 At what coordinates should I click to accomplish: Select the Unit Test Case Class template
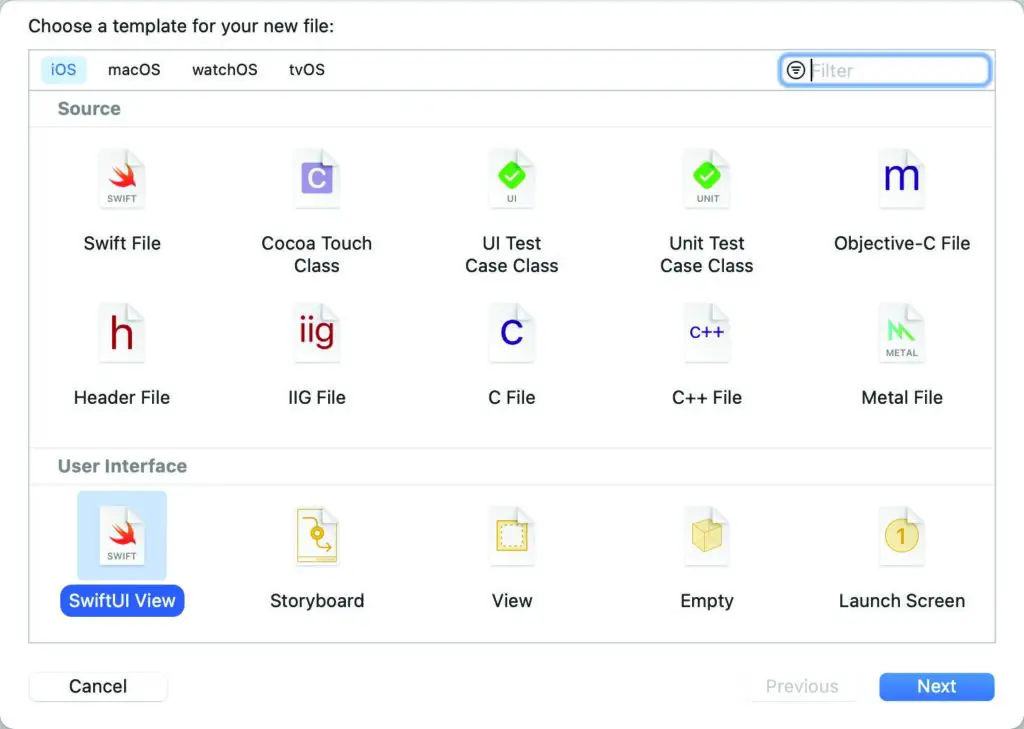click(707, 182)
